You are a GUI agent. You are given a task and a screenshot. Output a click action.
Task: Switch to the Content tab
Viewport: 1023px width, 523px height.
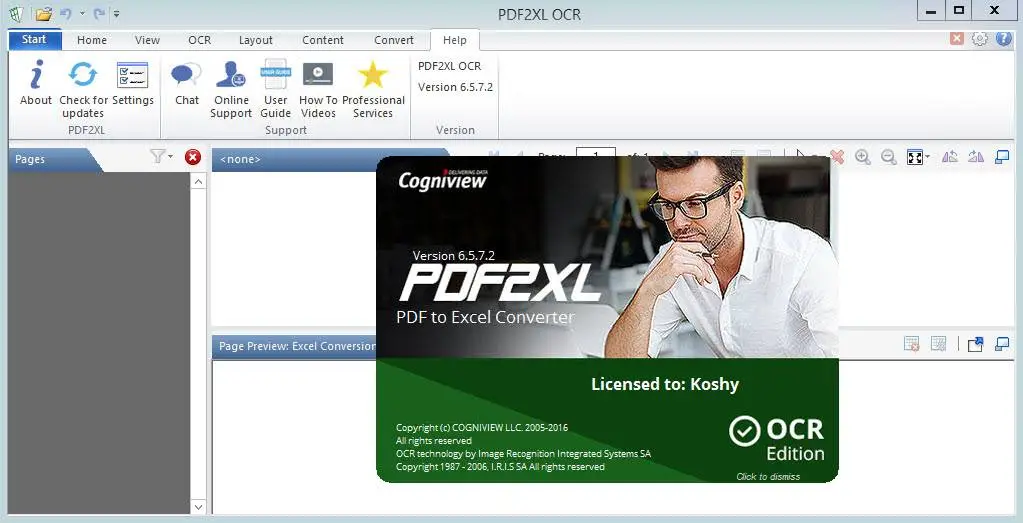[323, 40]
